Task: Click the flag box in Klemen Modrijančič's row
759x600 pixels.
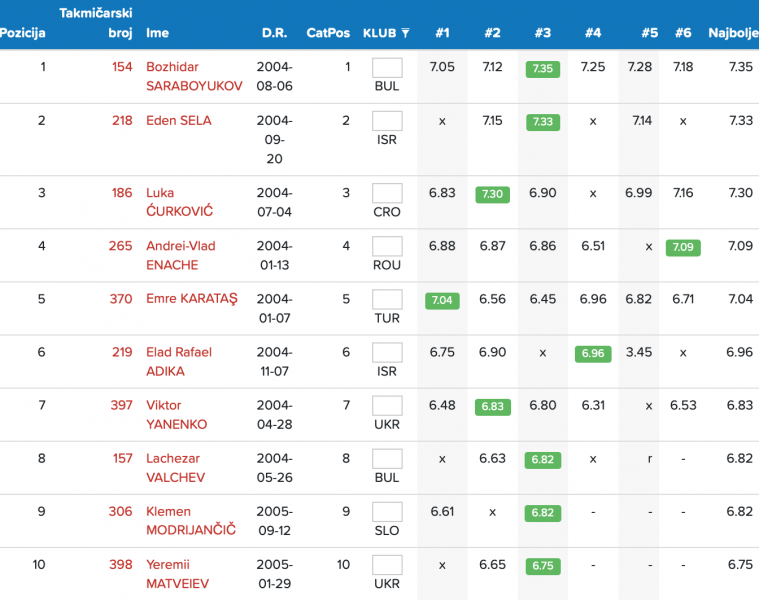Action: pos(387,511)
